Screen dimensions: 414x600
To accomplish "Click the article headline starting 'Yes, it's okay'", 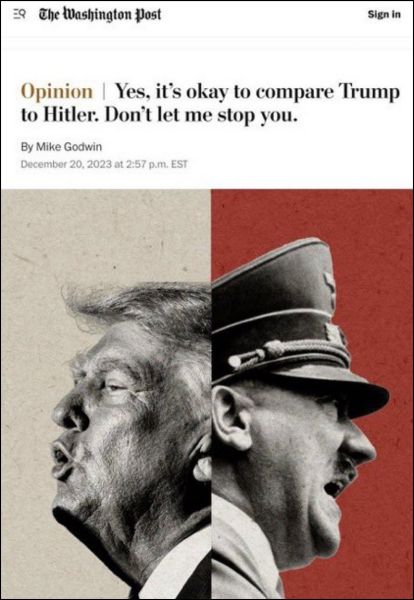I will pyautogui.click(x=210, y=103).
